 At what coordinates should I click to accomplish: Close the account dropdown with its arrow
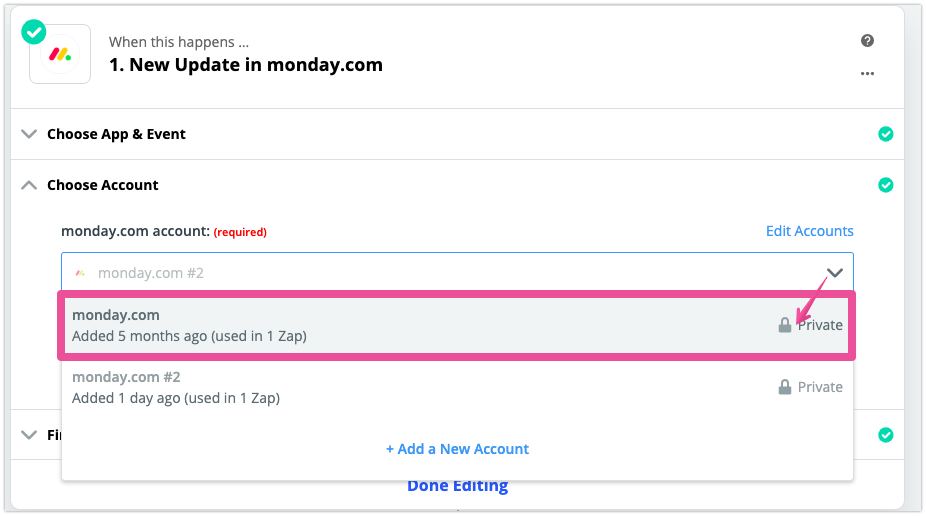(x=834, y=273)
